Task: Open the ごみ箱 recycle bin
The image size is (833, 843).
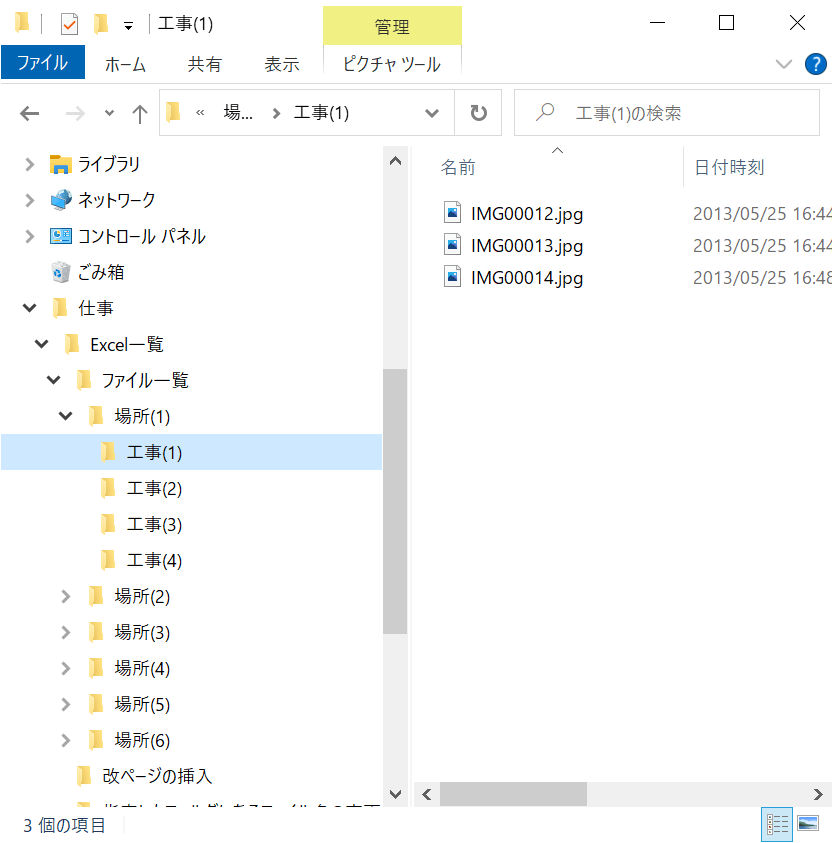Action: pos(100,272)
